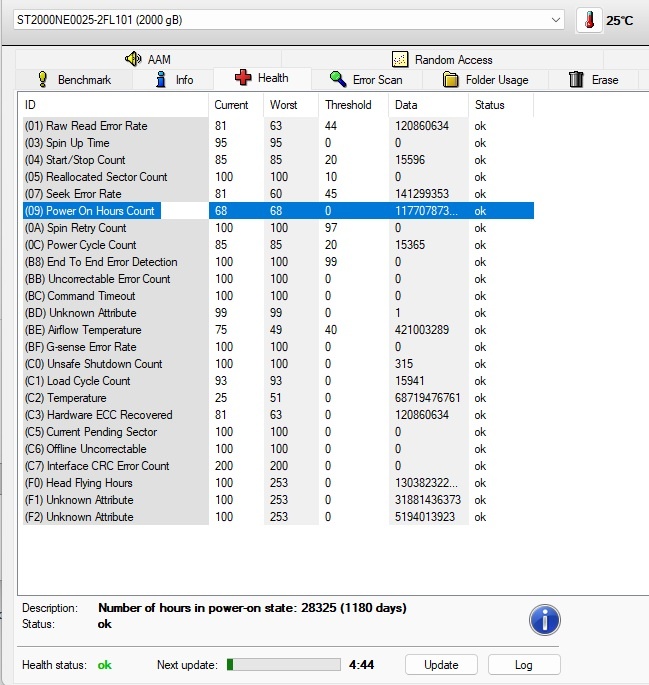Click data value 68719476761 in Temperature row
This screenshot has height=685, width=649.
pos(428,398)
